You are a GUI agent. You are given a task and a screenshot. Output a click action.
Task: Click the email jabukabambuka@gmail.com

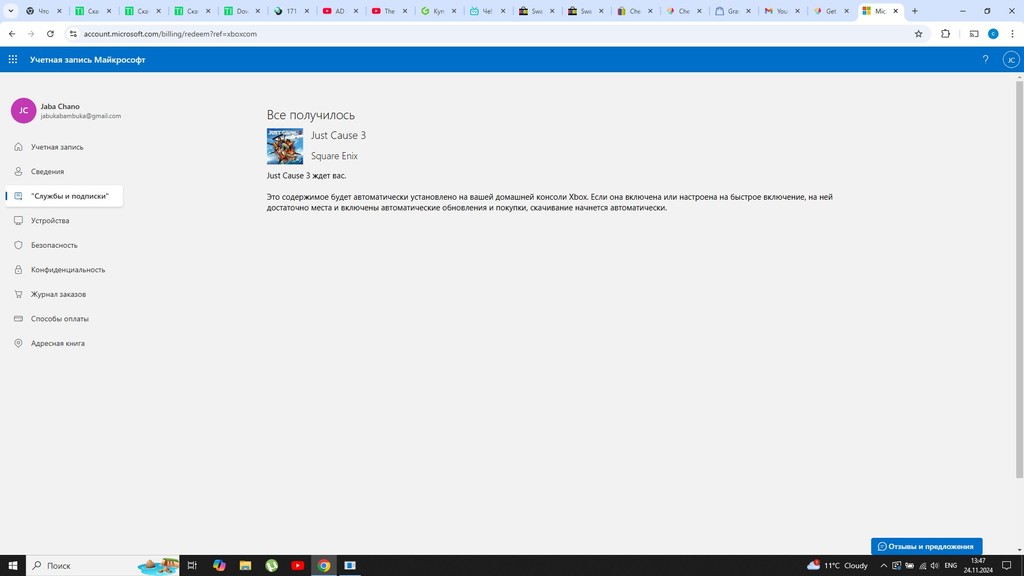[x=80, y=116]
